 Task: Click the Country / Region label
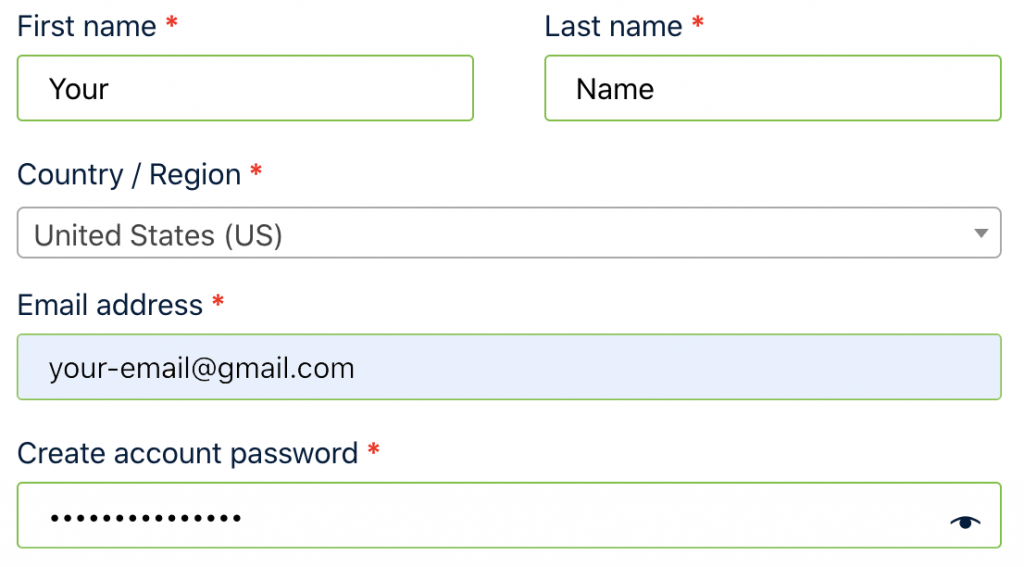[x=129, y=175]
